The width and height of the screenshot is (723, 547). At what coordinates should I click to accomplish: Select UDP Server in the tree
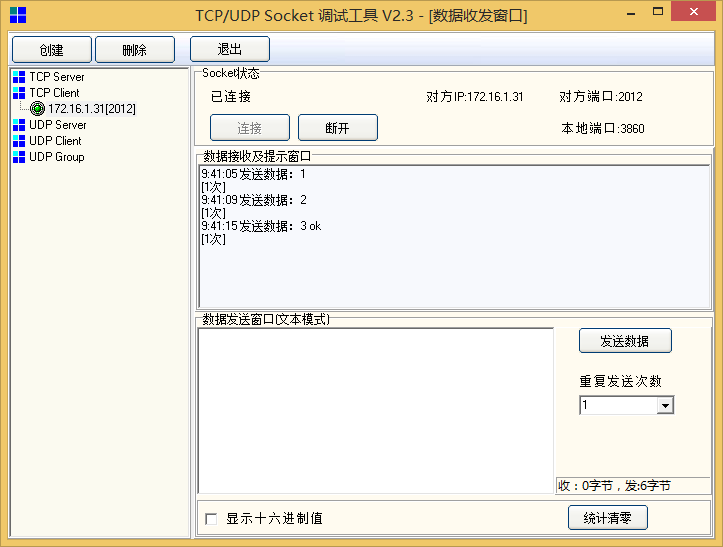click(x=58, y=125)
